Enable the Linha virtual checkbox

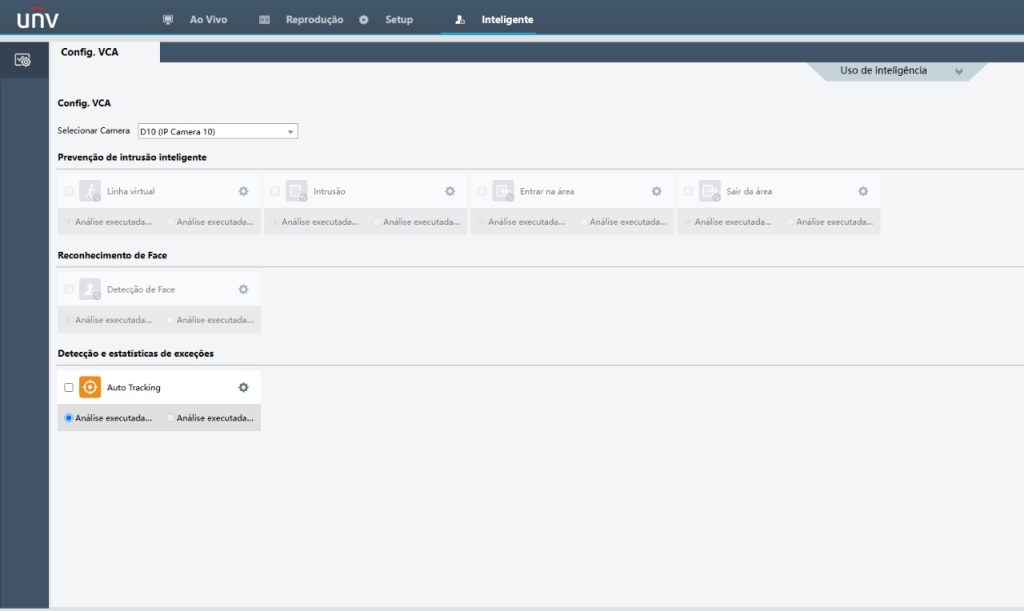tap(69, 191)
